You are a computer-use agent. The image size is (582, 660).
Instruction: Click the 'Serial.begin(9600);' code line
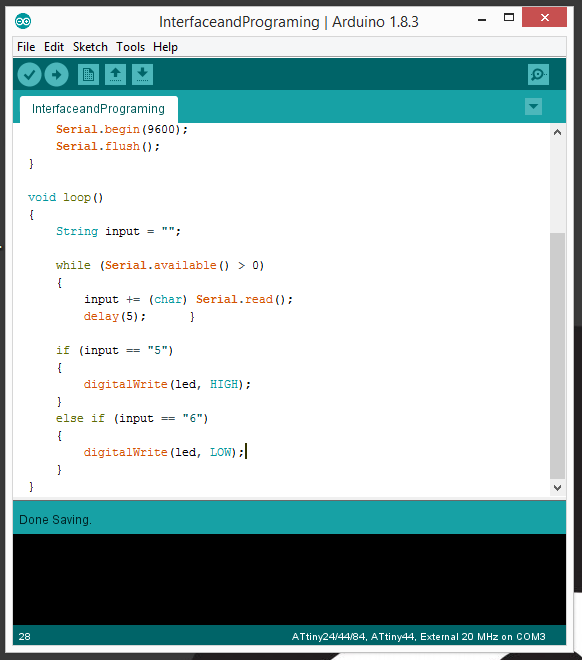pyautogui.click(x=122, y=129)
